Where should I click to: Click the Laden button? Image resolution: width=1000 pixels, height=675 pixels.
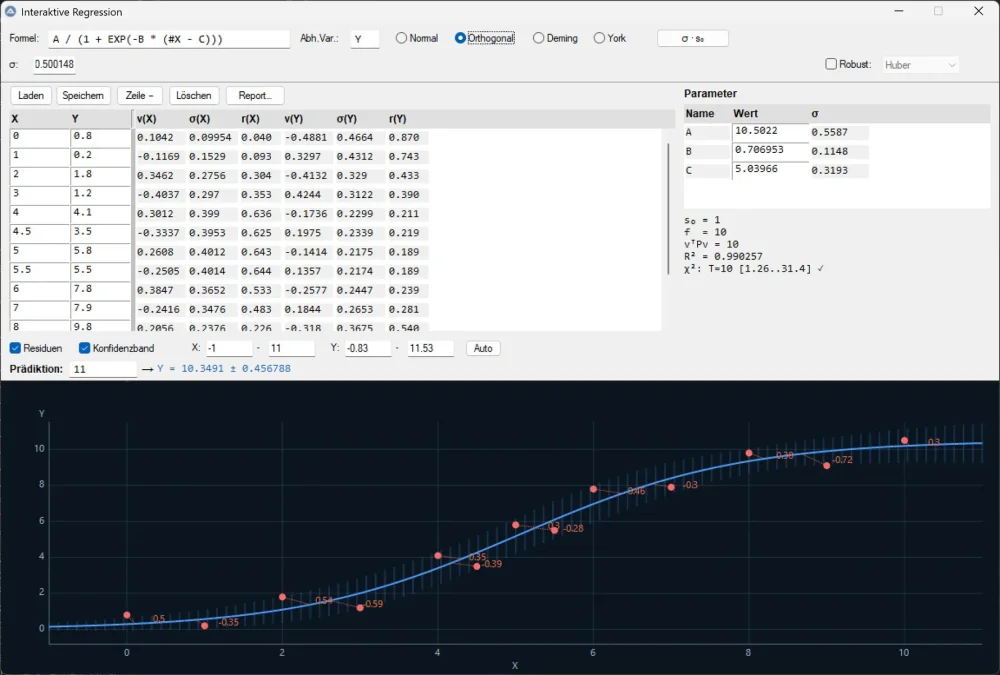tap(31, 96)
